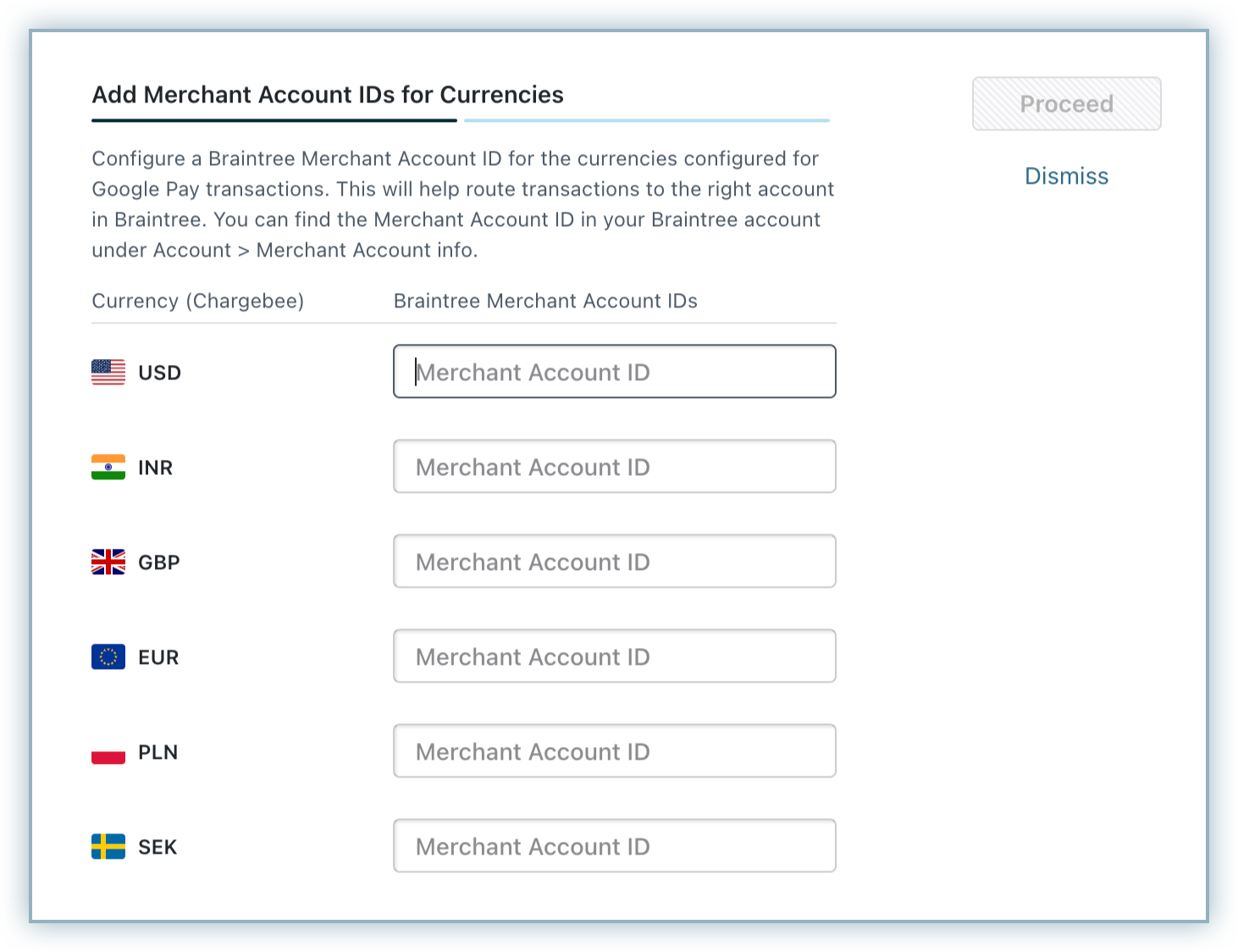Select the INR Merchant Account ID input
1238x952 pixels.
tap(614, 467)
